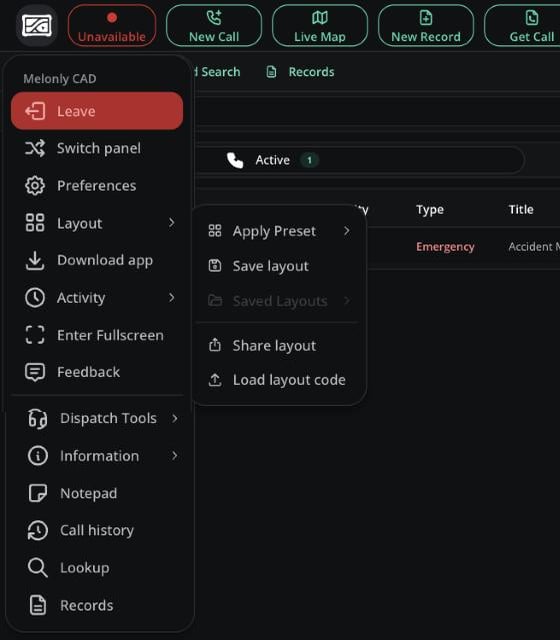Screen dimensions: 560x640
Task: Click the Leave exit icon
Action: [x=35, y=111]
